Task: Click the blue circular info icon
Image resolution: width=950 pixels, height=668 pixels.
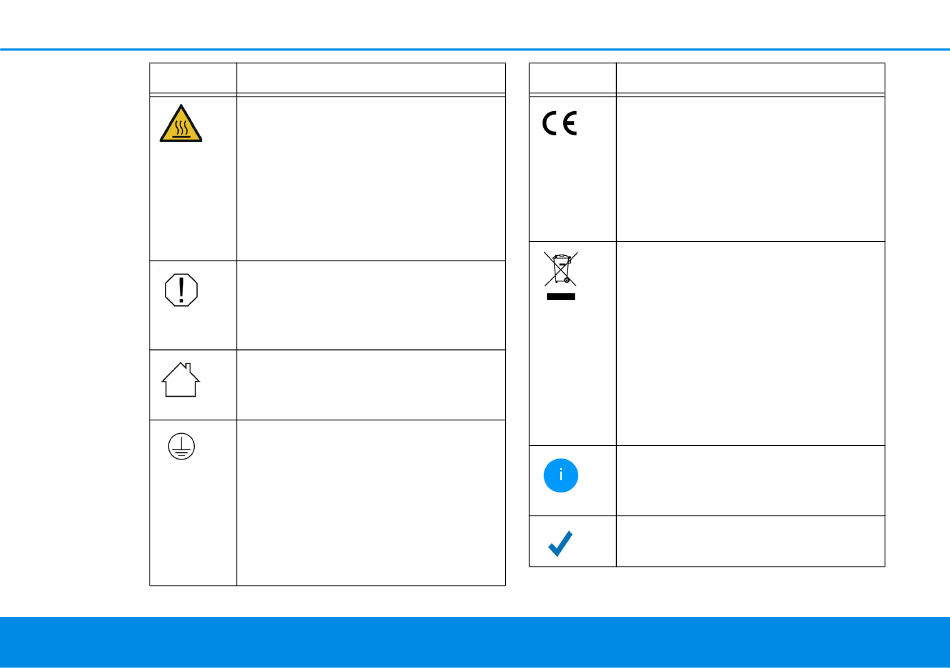Action: [560, 475]
